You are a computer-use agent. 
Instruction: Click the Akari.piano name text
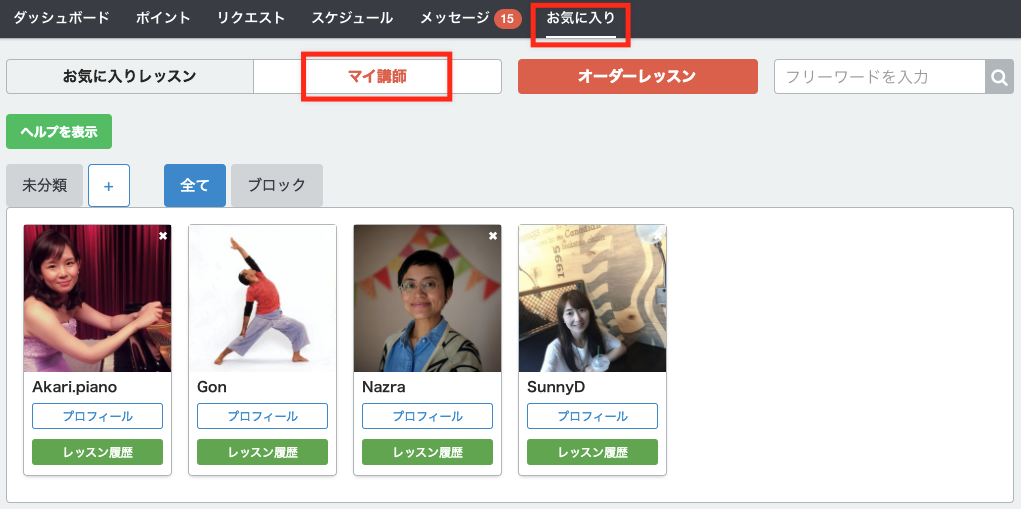point(74,387)
